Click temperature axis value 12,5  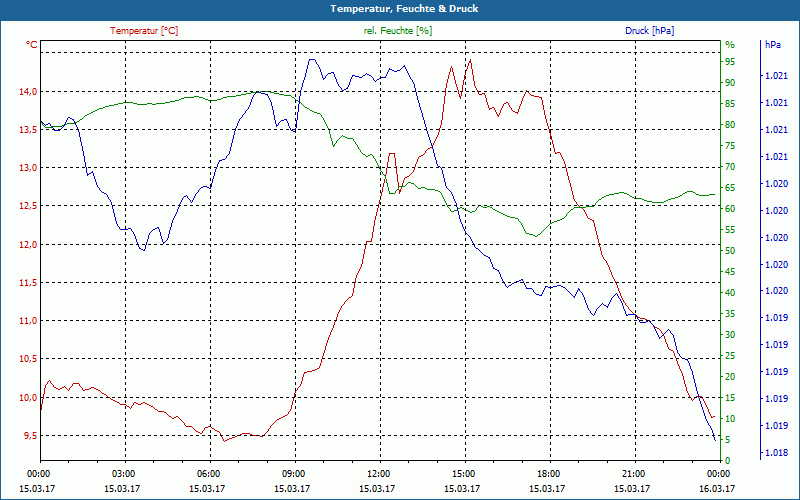click(x=28, y=206)
